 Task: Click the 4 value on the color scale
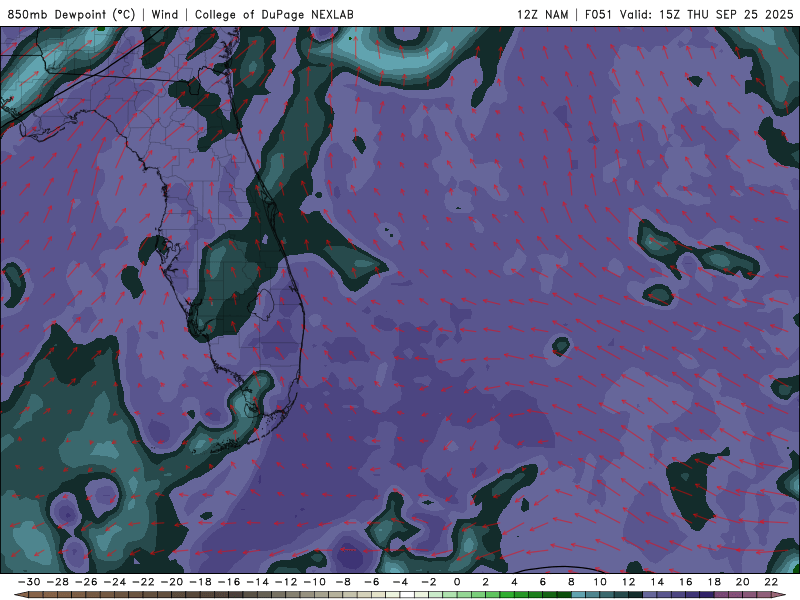514,582
